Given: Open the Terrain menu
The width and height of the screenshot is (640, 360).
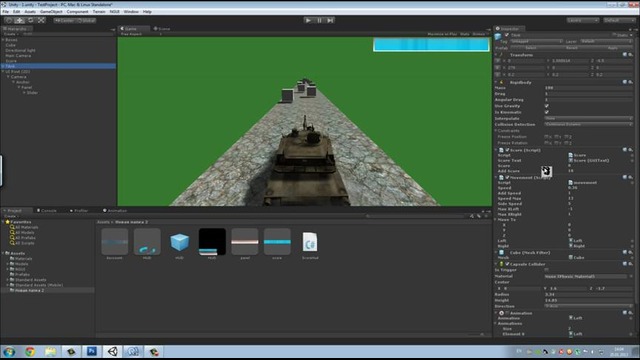Looking at the screenshot, I should [x=99, y=12].
